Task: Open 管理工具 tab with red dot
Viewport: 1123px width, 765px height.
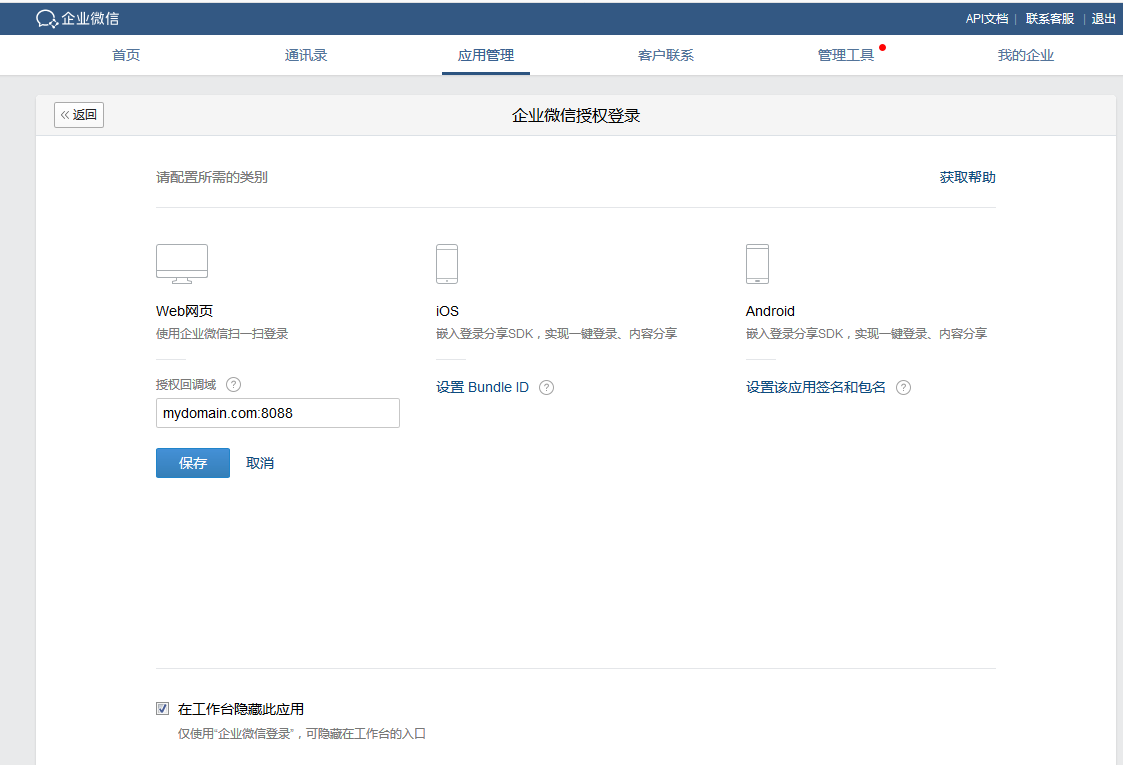Action: point(846,55)
